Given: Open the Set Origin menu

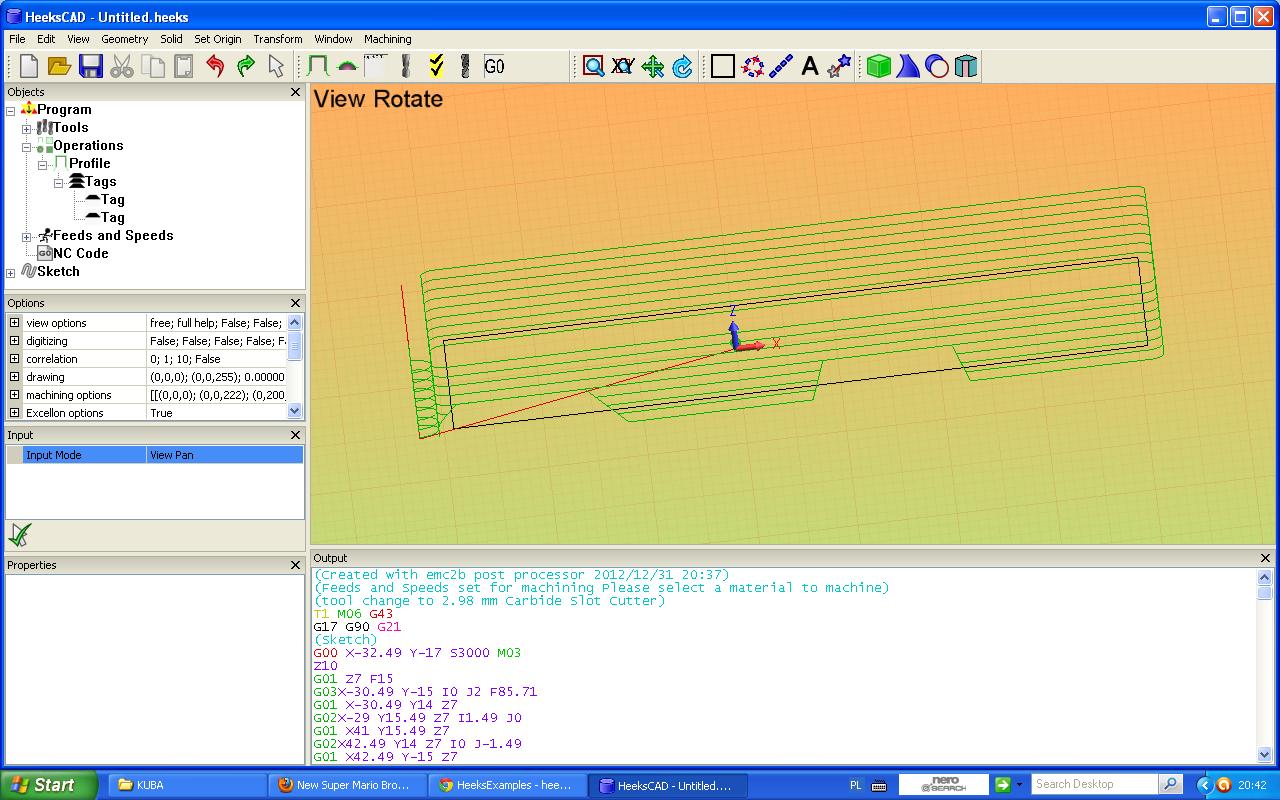Looking at the screenshot, I should click(x=218, y=39).
